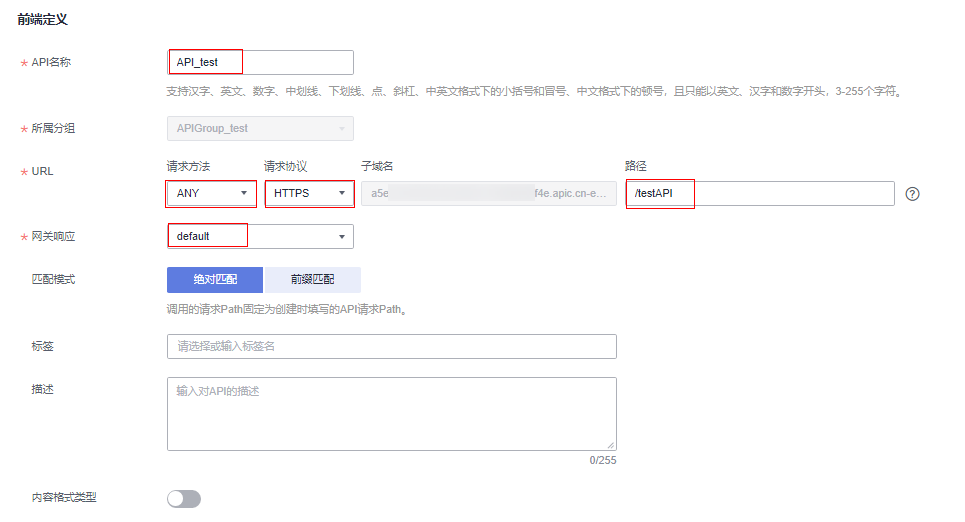Image resolution: width=965 pixels, height=522 pixels.
Task: Click the 前端定义 section heading
Action: pos(43,19)
